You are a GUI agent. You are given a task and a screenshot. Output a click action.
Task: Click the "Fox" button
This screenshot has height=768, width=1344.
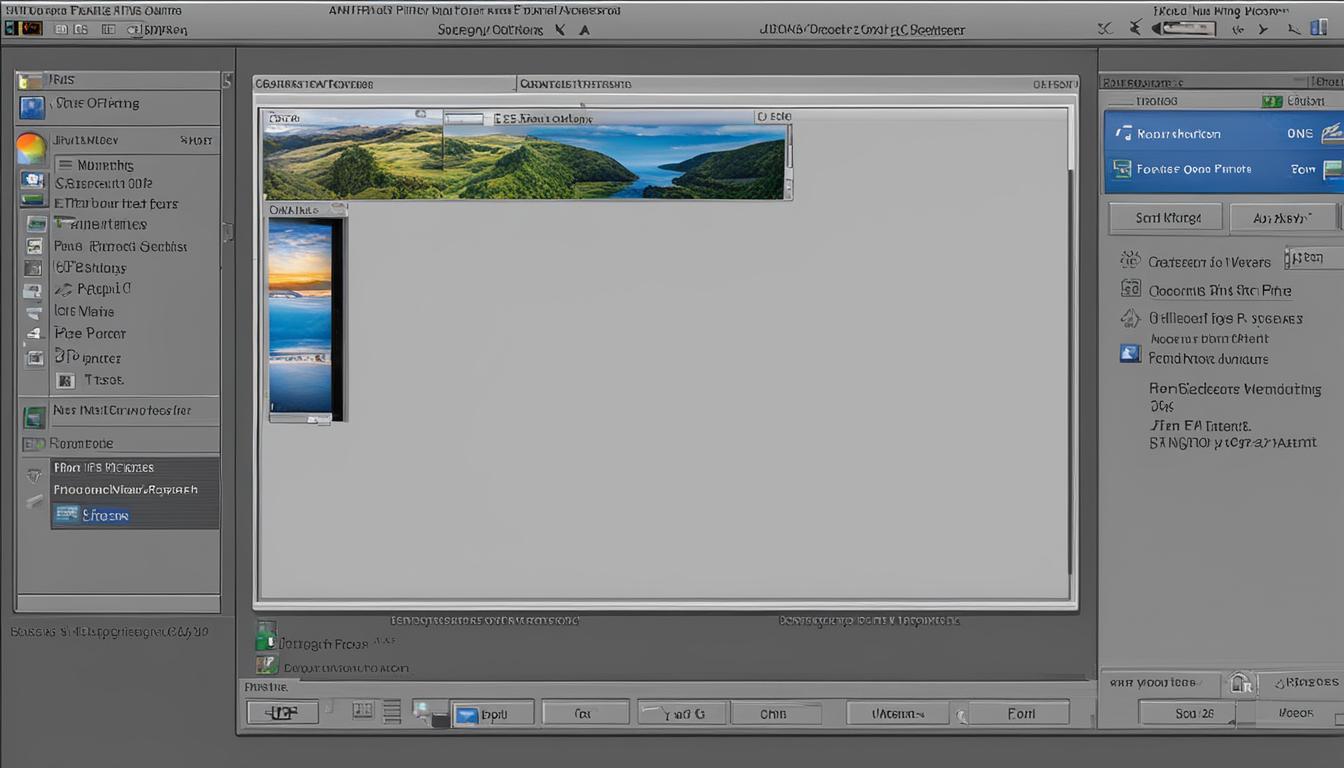(585, 714)
